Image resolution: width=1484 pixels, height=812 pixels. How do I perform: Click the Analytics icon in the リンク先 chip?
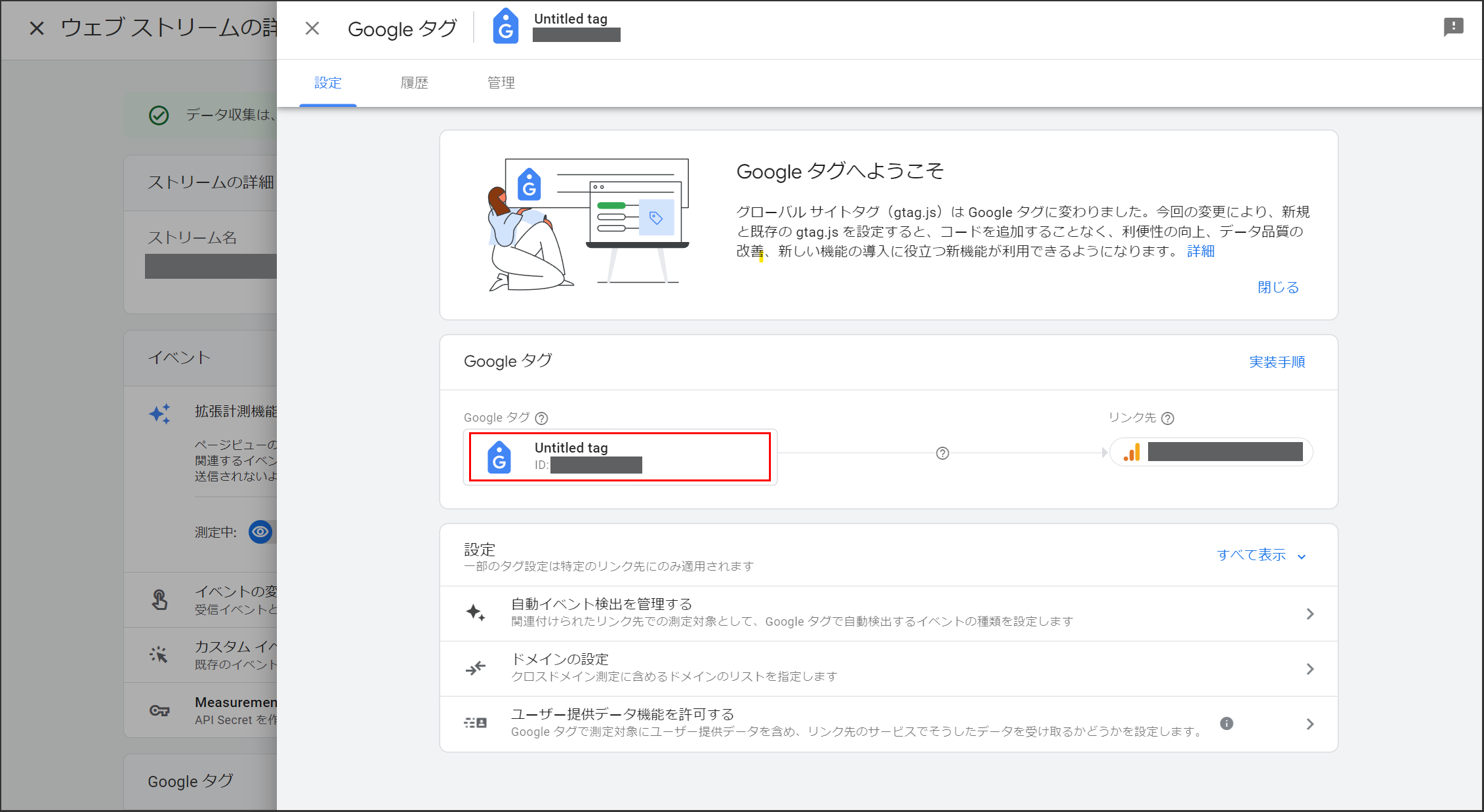click(1132, 452)
